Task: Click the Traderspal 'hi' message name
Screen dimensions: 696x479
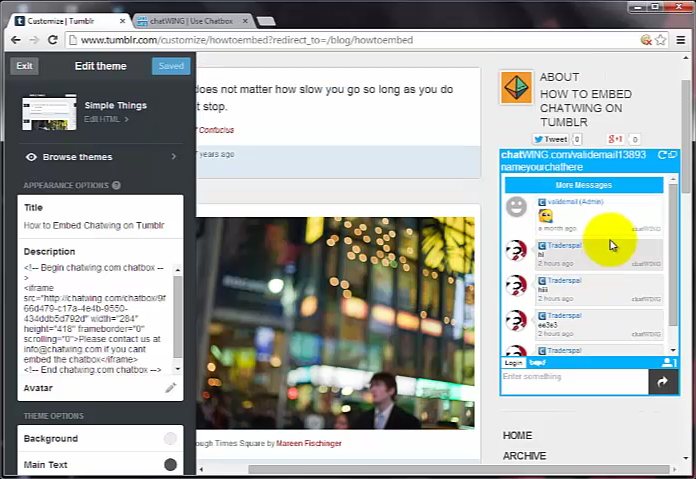Action: [564, 245]
